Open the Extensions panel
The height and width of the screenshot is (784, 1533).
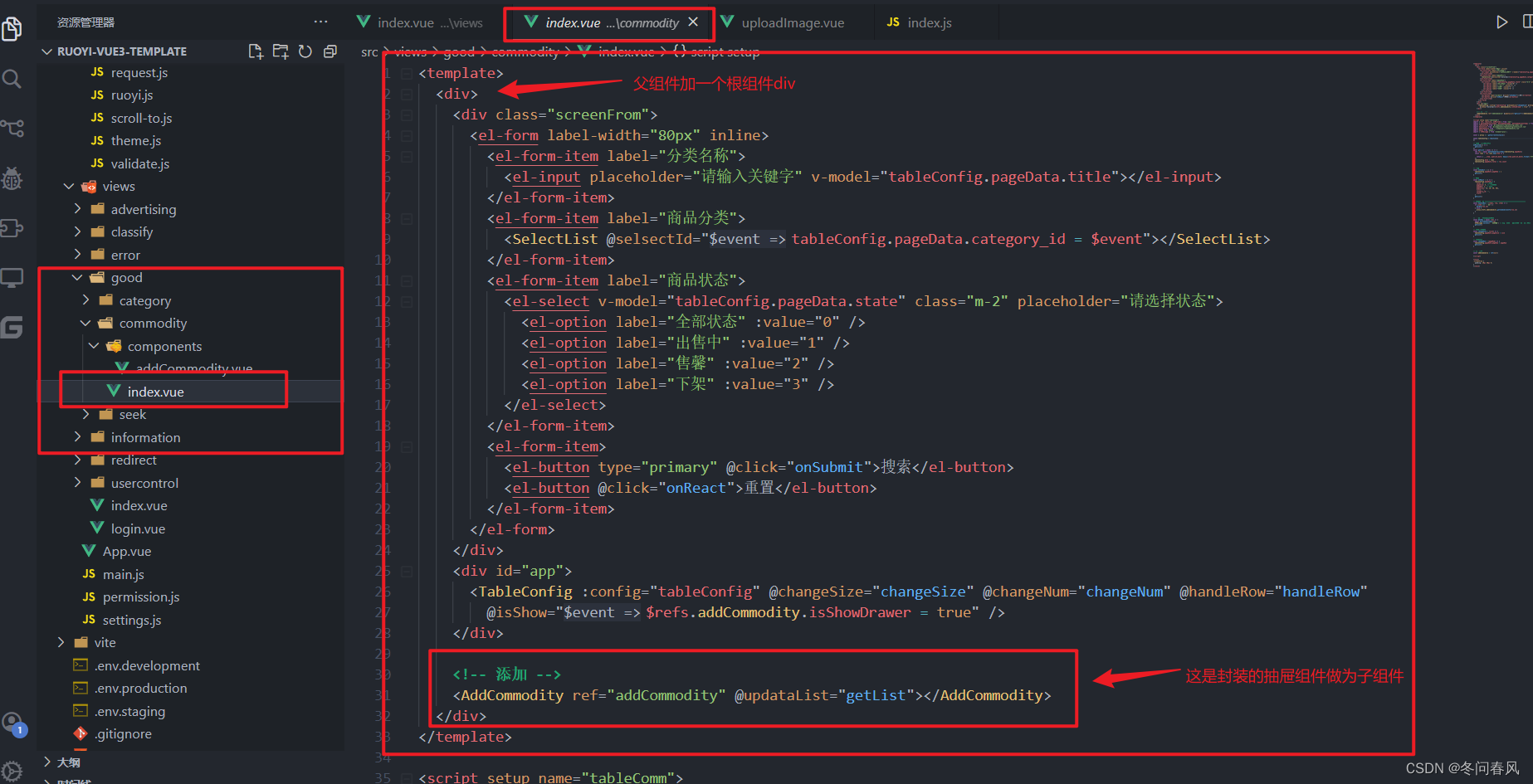click(13, 228)
